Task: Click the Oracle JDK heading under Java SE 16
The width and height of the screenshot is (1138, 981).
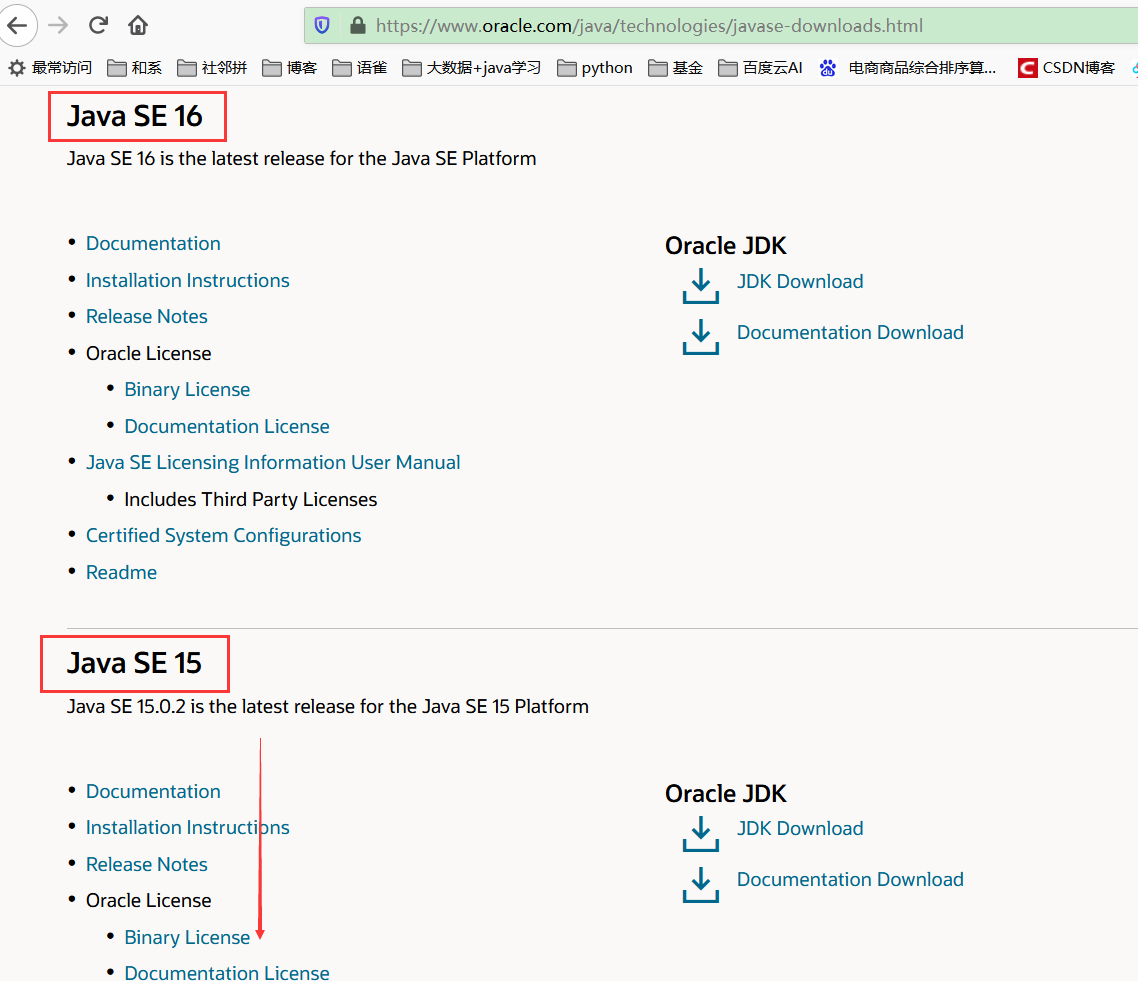Action: (x=725, y=246)
